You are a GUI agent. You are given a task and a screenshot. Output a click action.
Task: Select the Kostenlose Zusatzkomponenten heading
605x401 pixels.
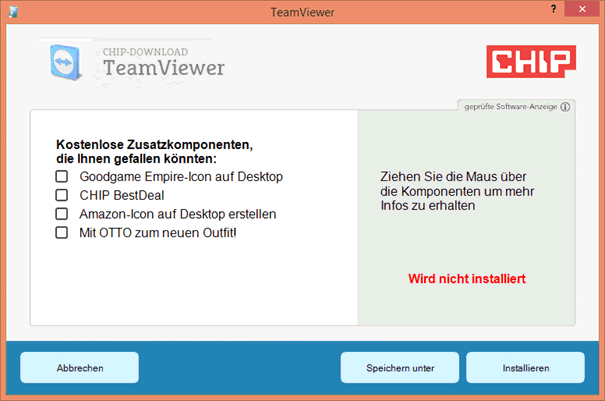154,151
